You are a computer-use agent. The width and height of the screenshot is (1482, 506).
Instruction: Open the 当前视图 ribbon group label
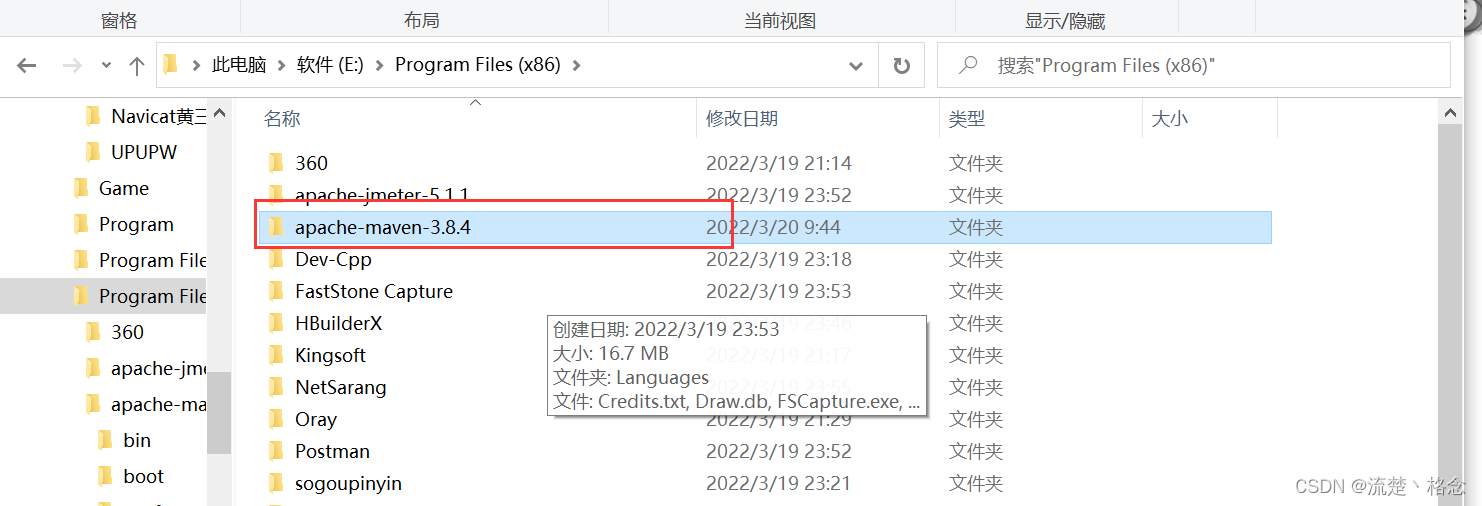[x=780, y=20]
